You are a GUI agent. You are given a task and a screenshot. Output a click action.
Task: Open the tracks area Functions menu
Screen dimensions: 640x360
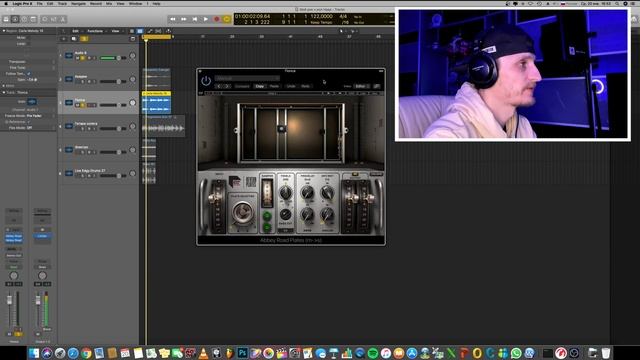(96, 31)
